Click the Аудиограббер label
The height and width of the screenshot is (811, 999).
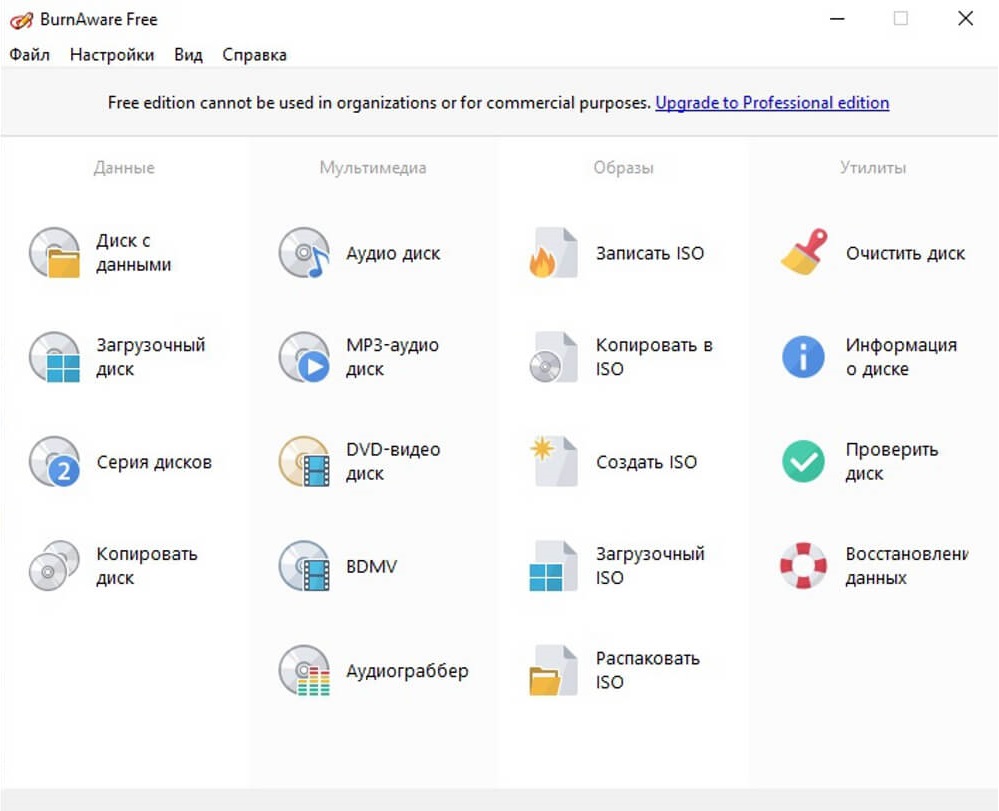click(407, 671)
